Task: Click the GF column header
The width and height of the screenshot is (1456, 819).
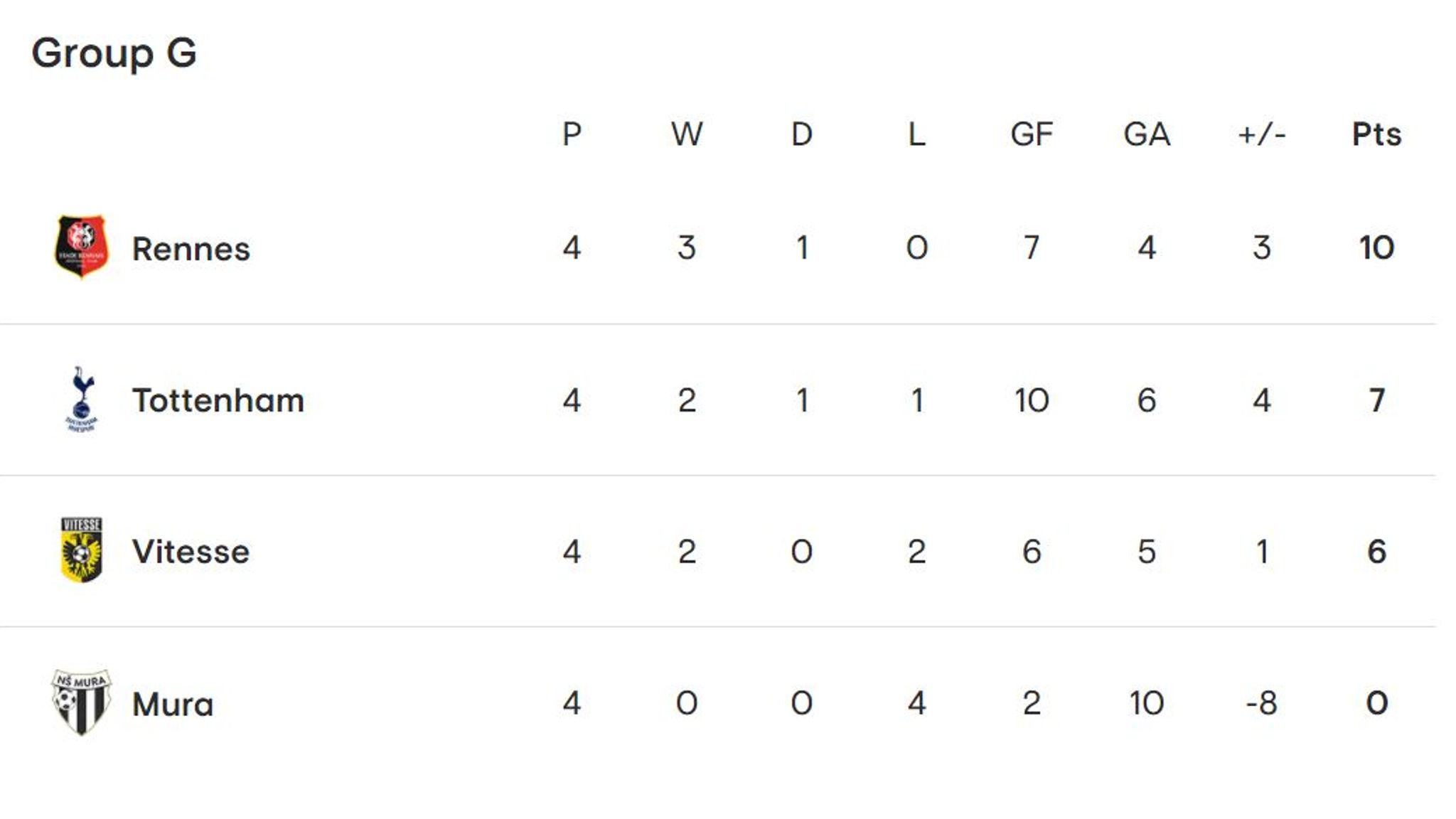Action: (1032, 134)
